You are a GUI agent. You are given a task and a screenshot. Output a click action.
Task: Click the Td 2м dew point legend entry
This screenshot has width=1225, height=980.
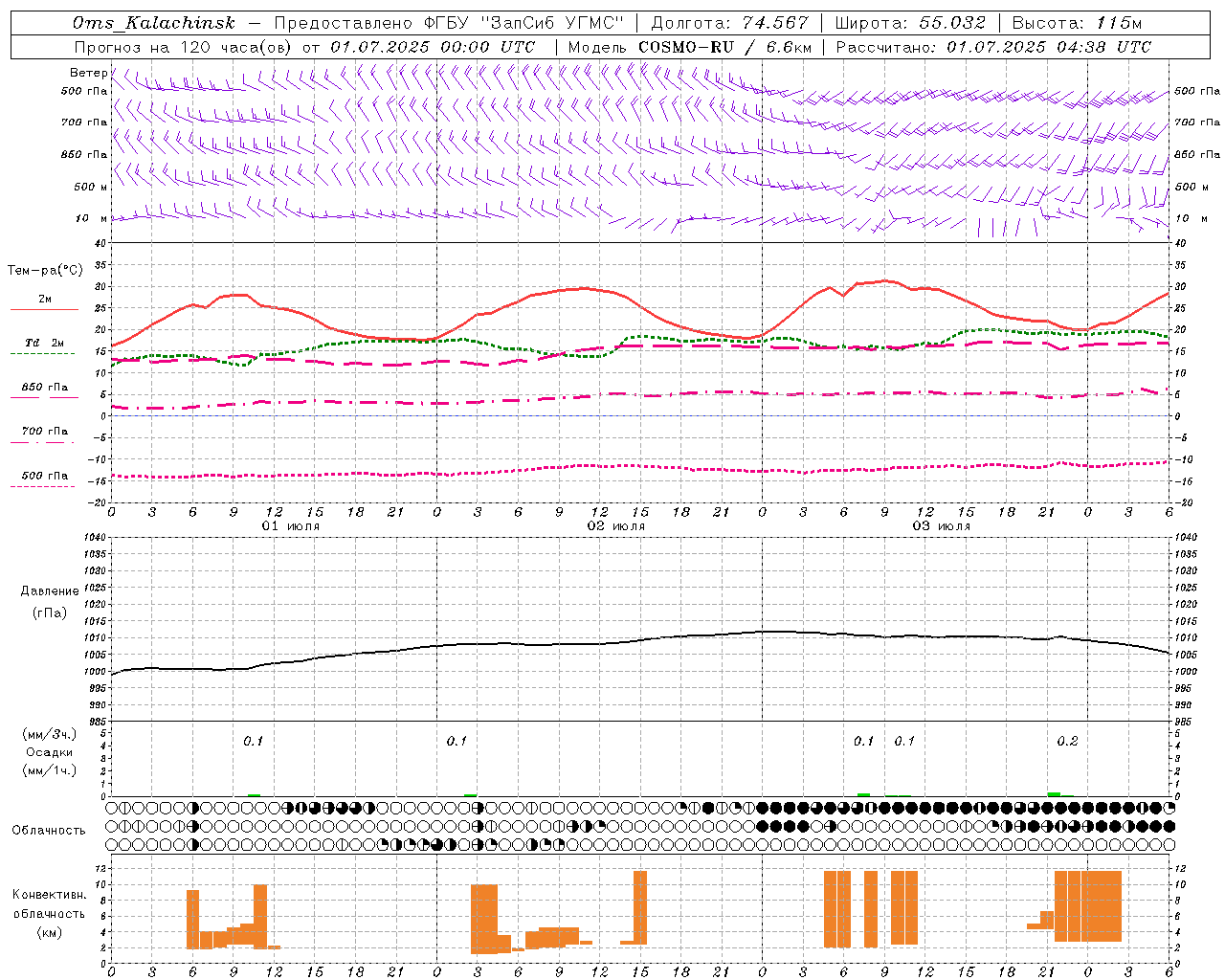(x=45, y=343)
